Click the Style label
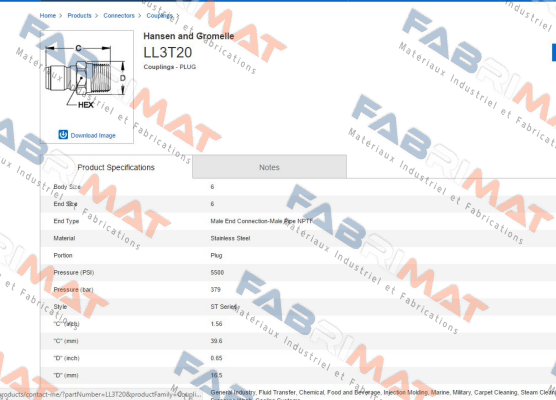Image resolution: width=556 pixels, height=400 pixels. tap(60, 307)
